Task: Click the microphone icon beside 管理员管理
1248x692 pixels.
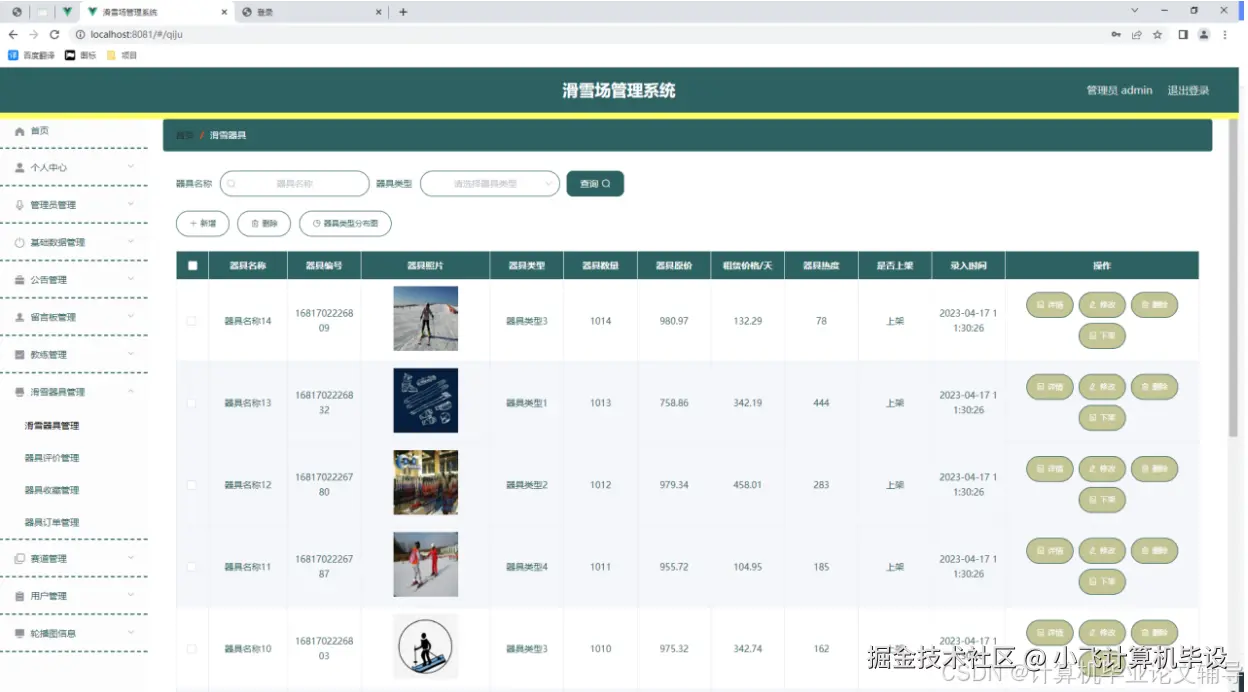Action: coord(19,205)
